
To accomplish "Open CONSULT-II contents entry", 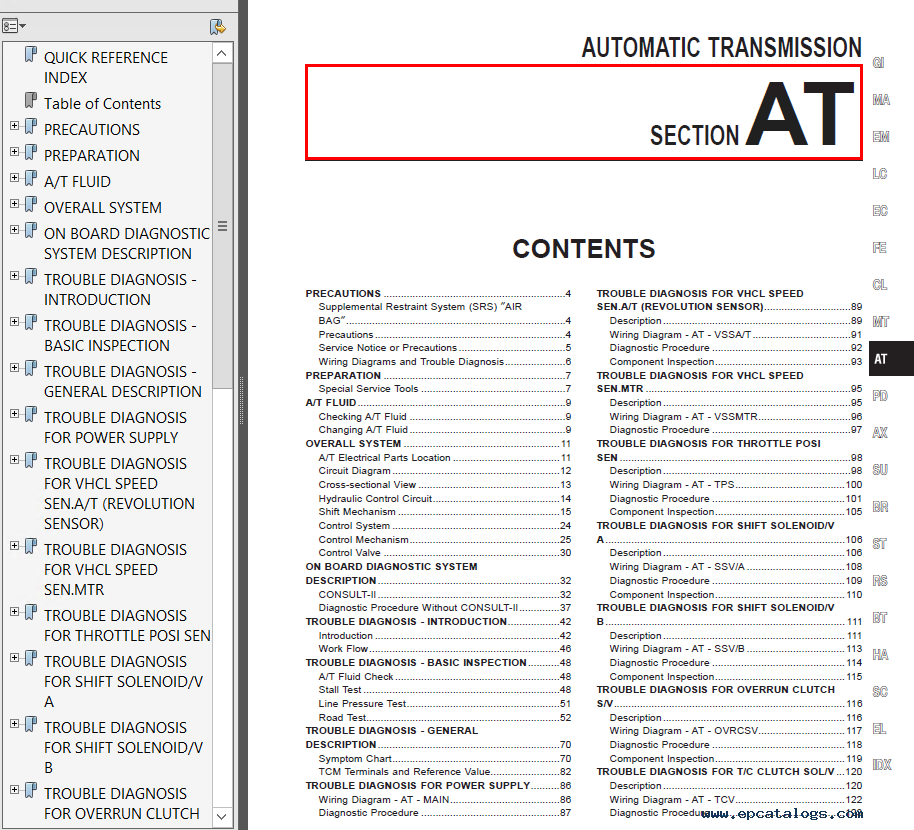I will coord(444,595).
